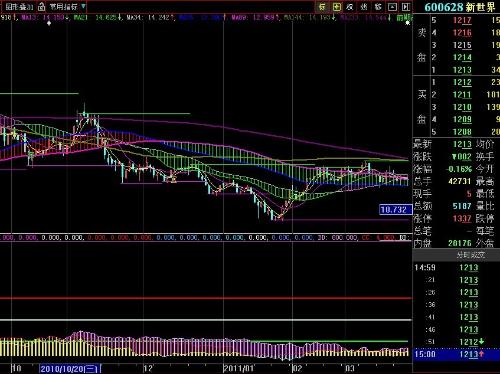Click the white icon right of plus box
Screen dimensions: 500x374
coord(350,7)
